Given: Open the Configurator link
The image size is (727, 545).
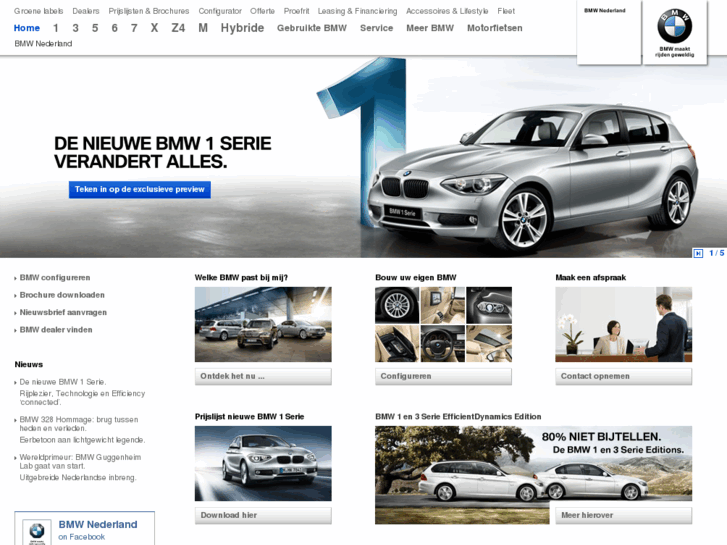Looking at the screenshot, I should pyautogui.click(x=220, y=11).
